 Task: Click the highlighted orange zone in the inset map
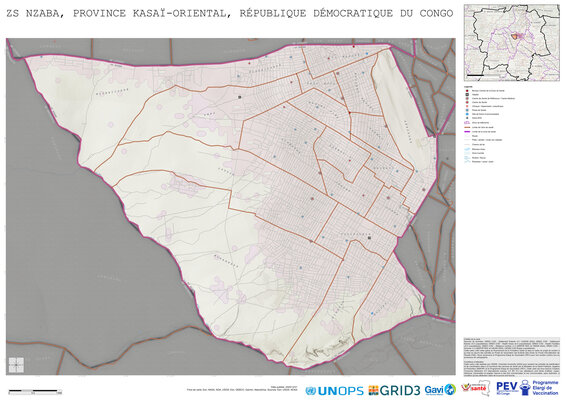tap(516, 36)
